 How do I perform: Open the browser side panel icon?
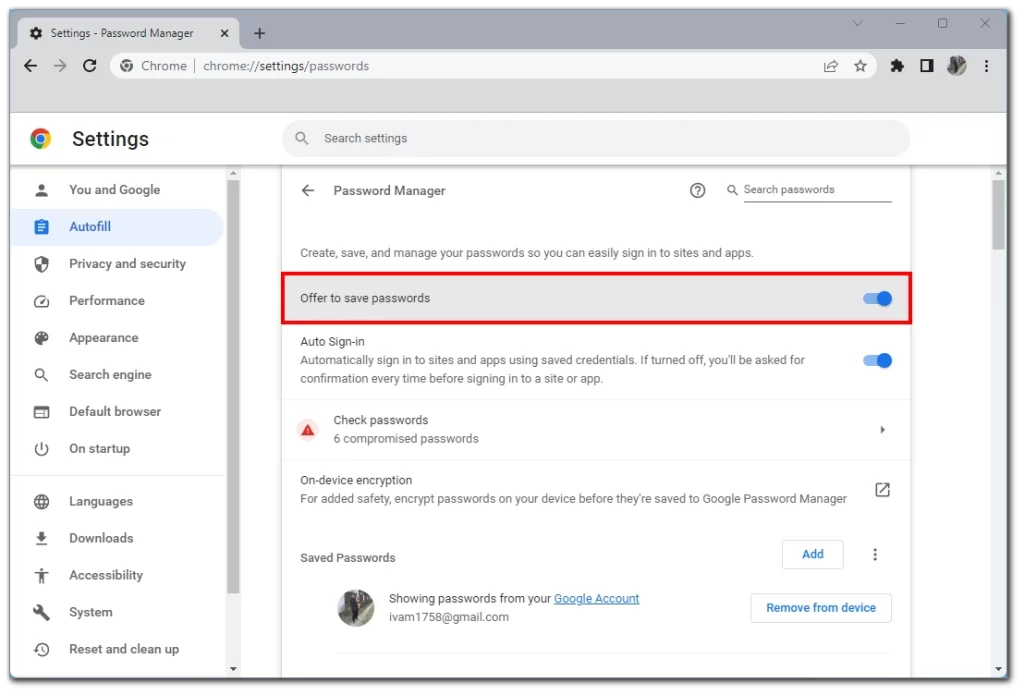(927, 66)
